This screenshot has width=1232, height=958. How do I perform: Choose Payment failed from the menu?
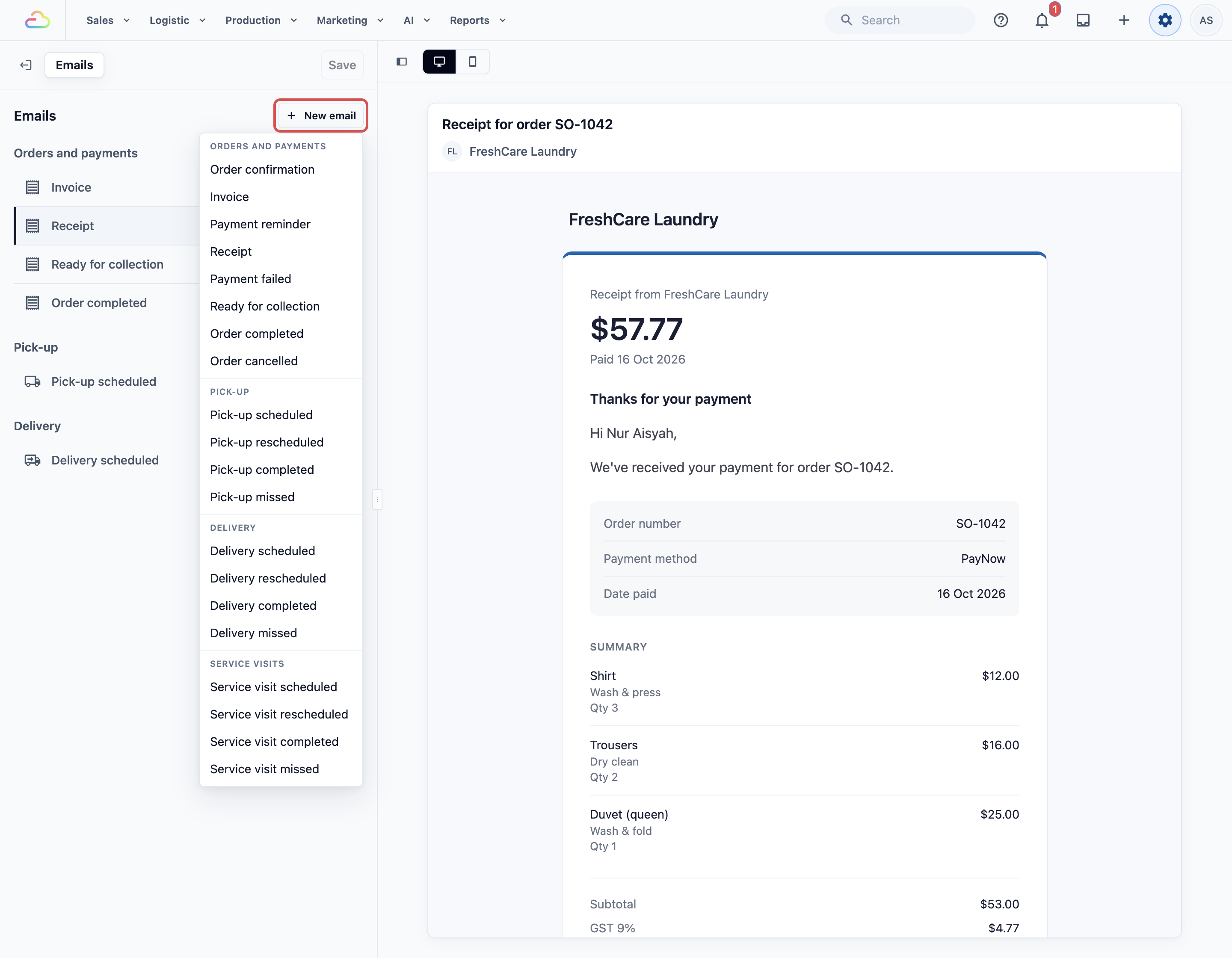tap(281, 279)
